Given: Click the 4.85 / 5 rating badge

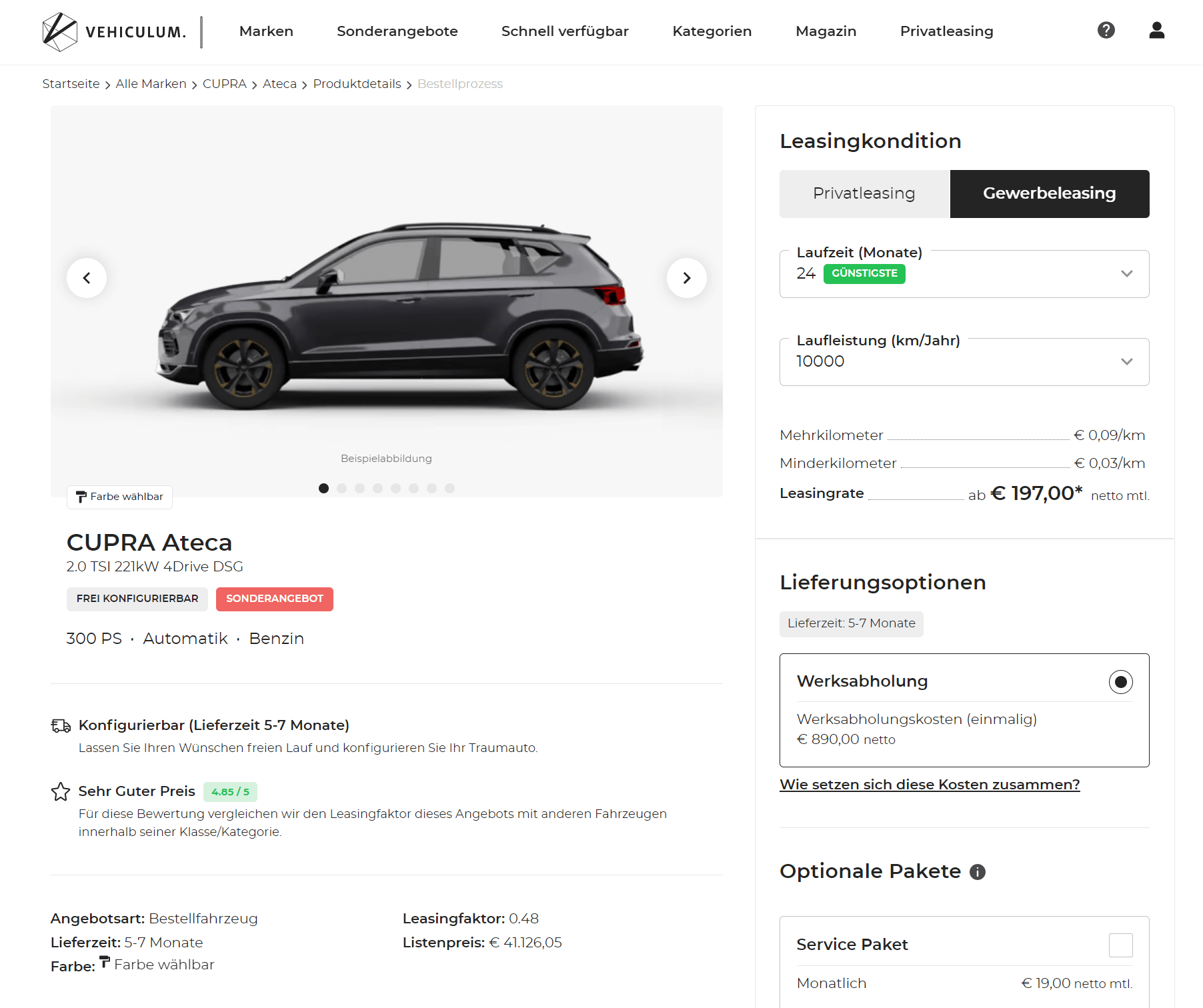Looking at the screenshot, I should [230, 792].
